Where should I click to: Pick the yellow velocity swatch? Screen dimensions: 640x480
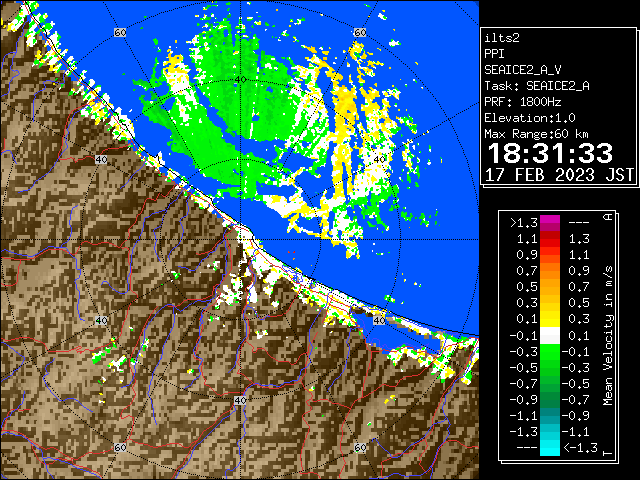(550, 319)
